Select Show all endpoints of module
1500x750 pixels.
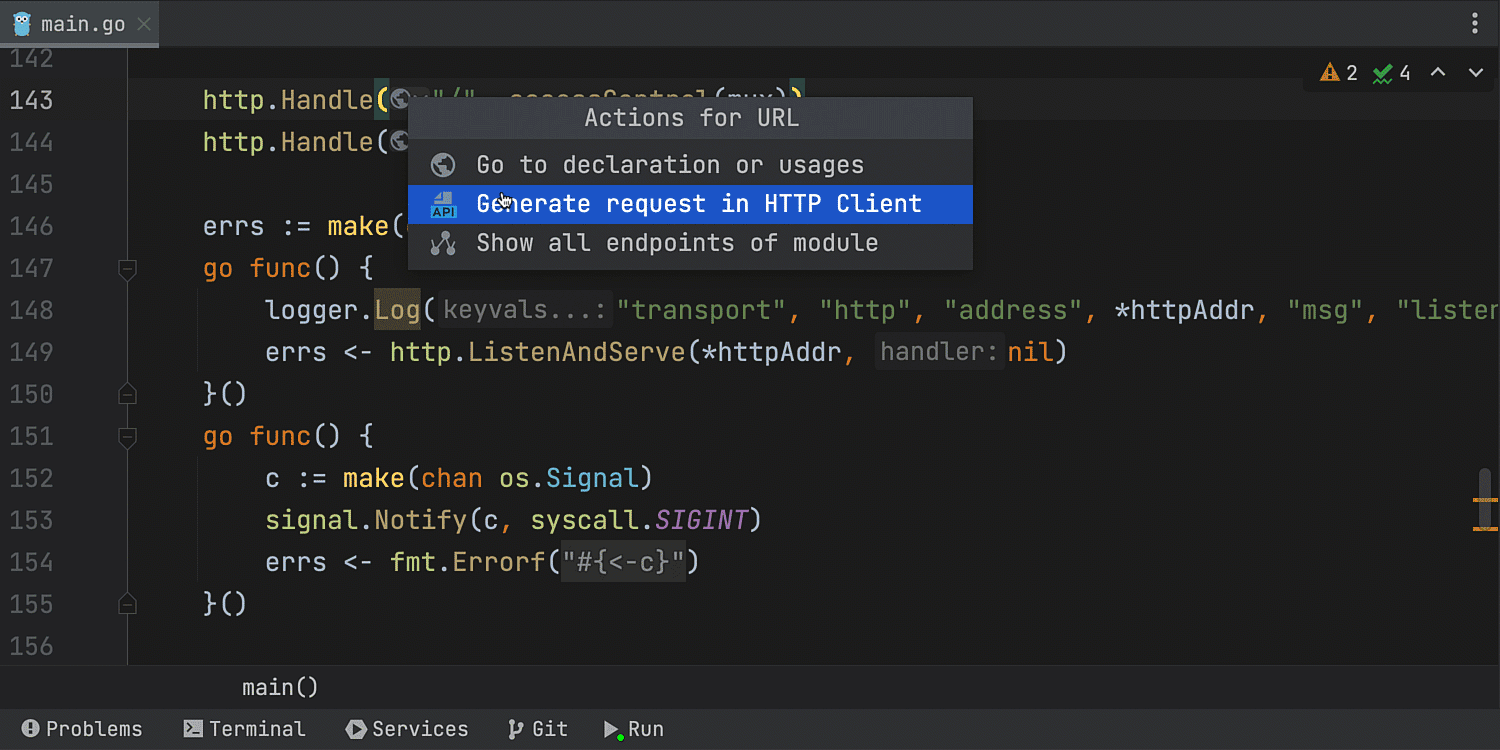pos(677,243)
